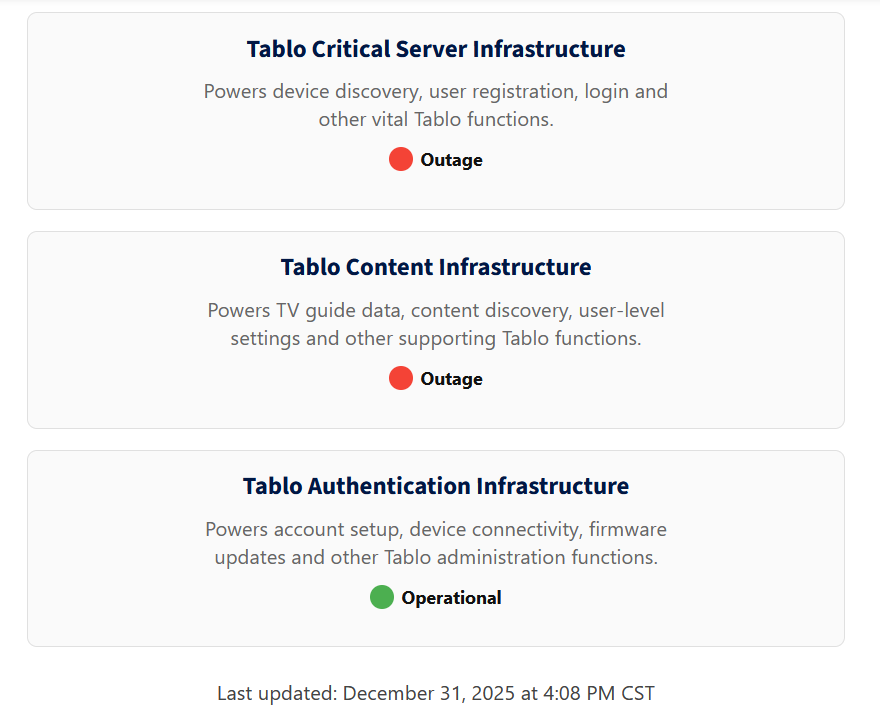Viewport: 880px width, 716px height.
Task: Select the Outage label under Content Infrastructure
Action: 451,379
